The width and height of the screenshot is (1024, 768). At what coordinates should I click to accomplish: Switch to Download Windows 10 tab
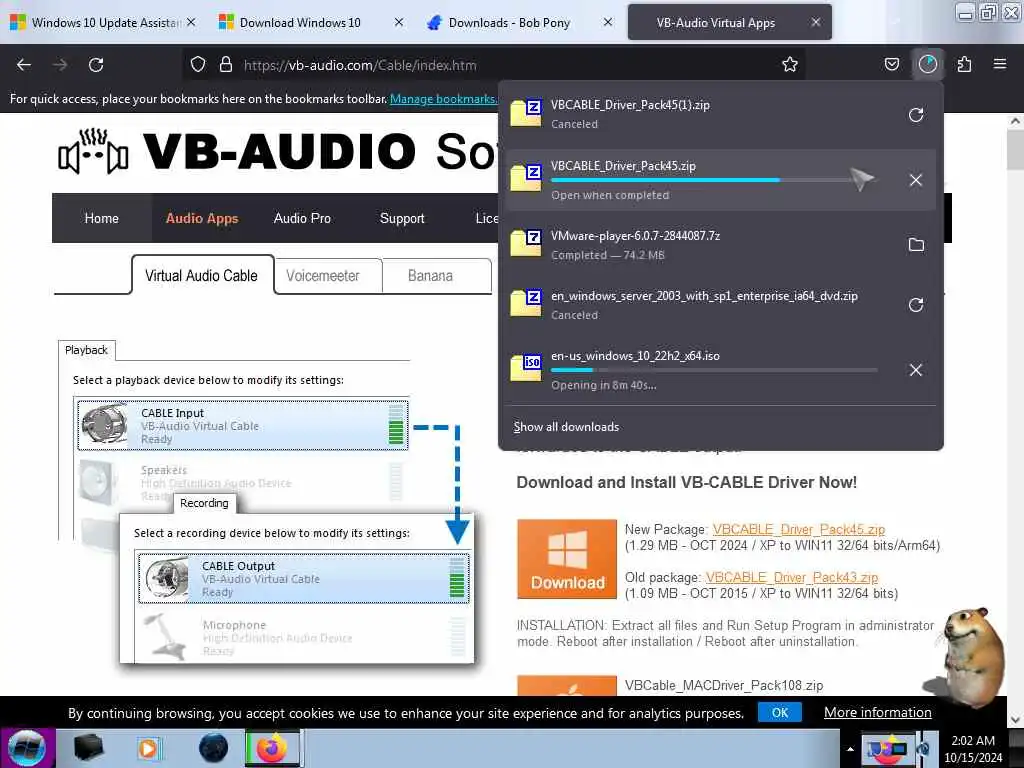(300, 22)
